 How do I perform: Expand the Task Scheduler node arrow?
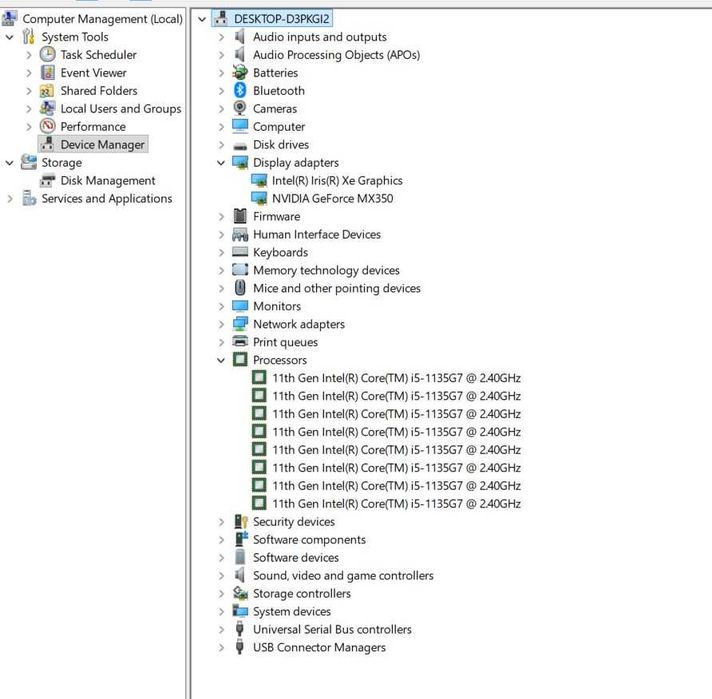click(x=29, y=55)
